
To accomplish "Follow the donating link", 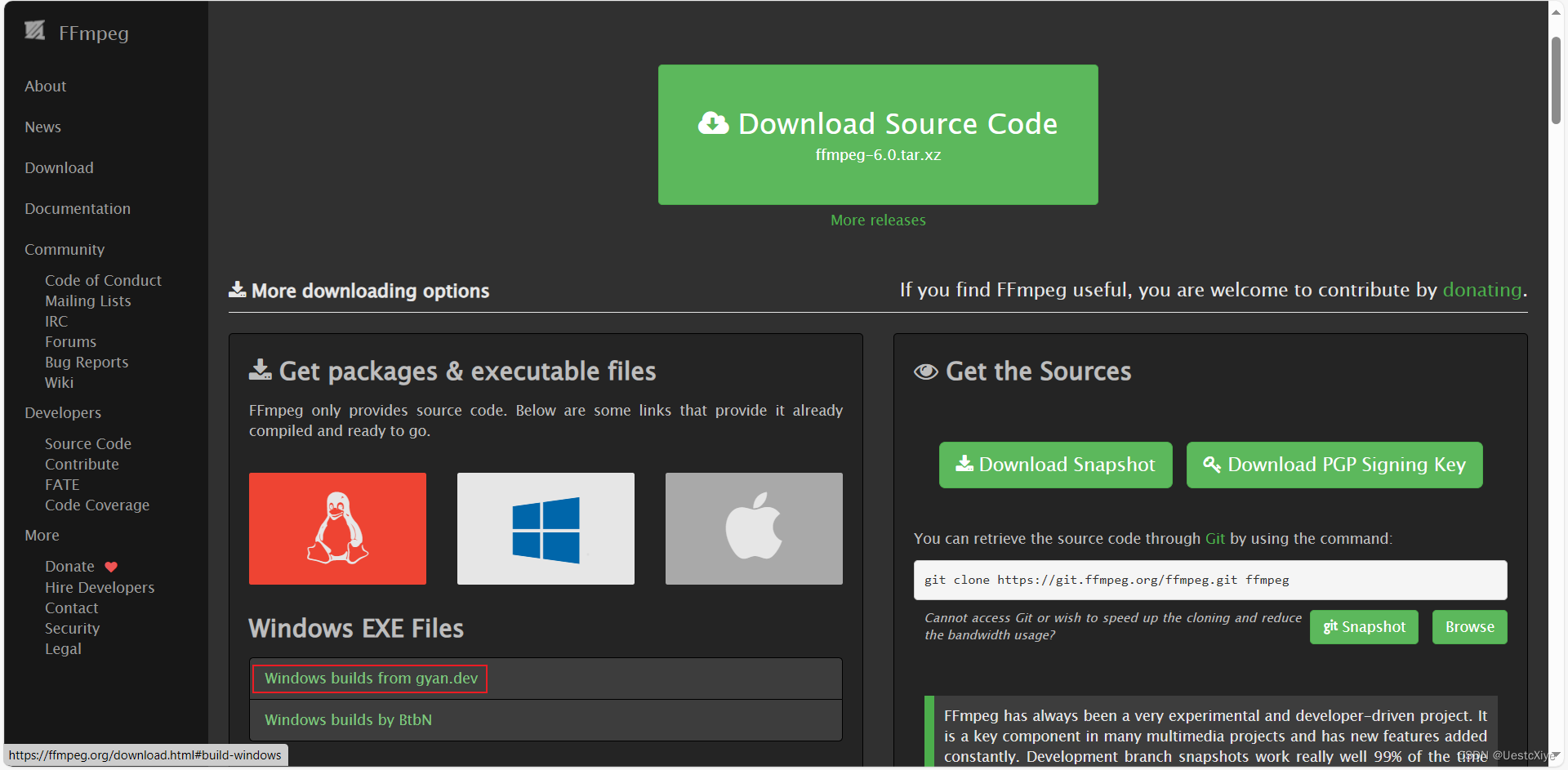I will tap(1481, 290).
